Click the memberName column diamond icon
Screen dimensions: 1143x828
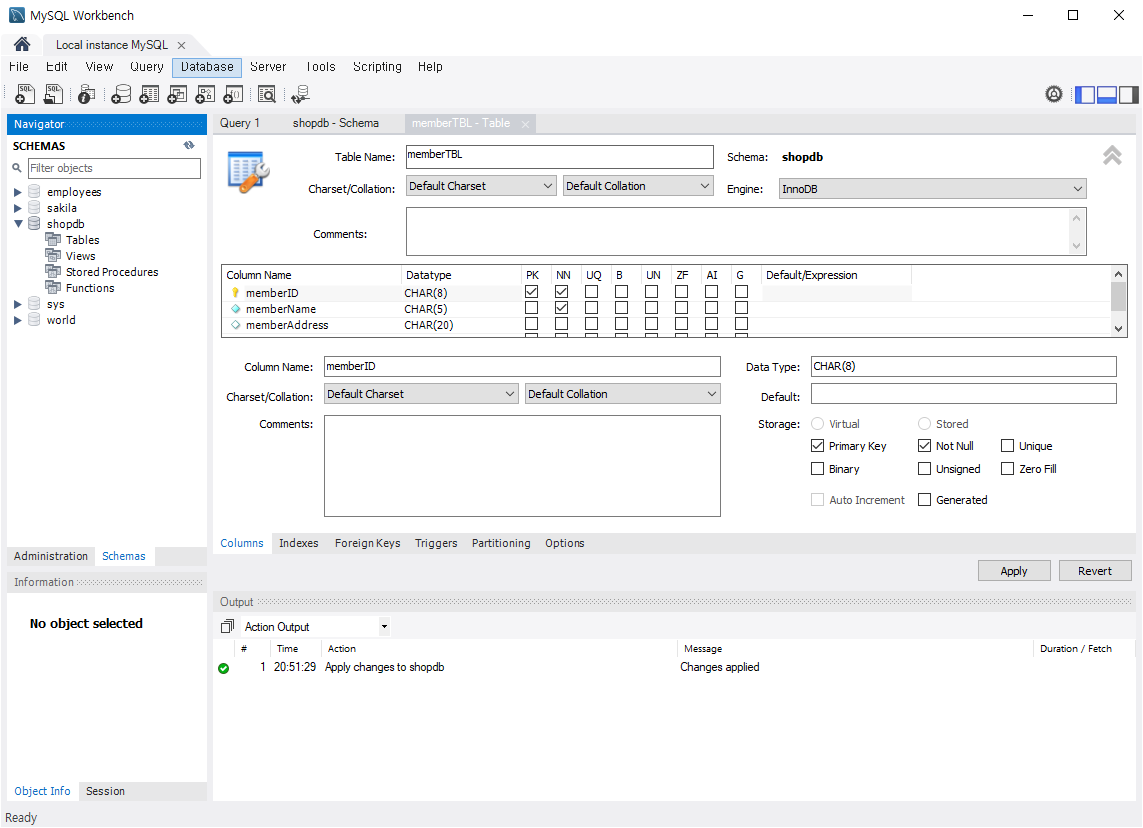tap(235, 308)
